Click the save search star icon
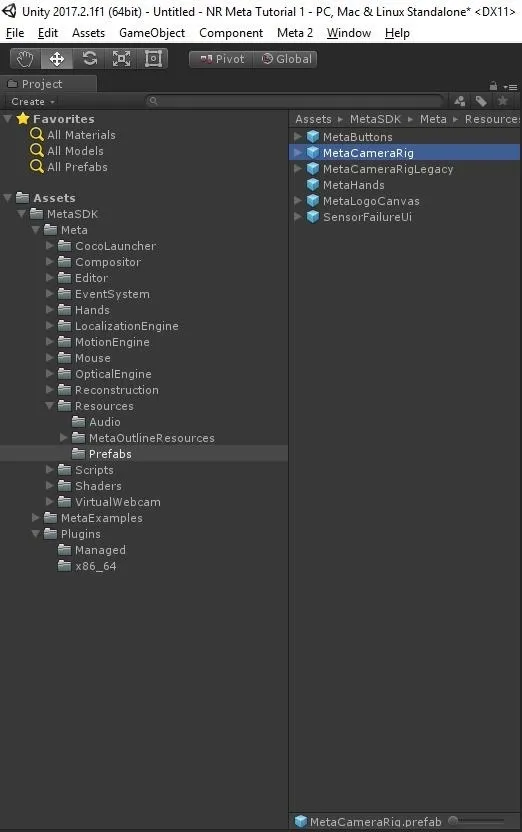Screen dimensions: 522x832 tap(502, 101)
